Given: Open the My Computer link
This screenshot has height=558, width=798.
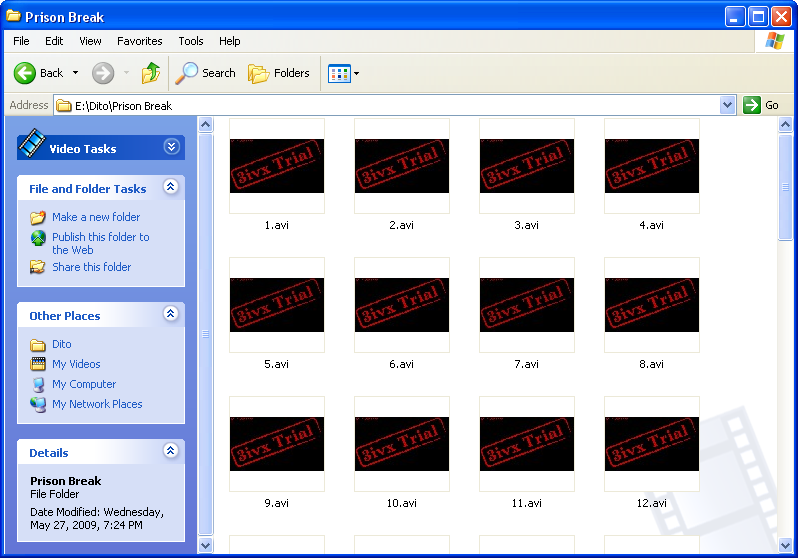Looking at the screenshot, I should [84, 384].
